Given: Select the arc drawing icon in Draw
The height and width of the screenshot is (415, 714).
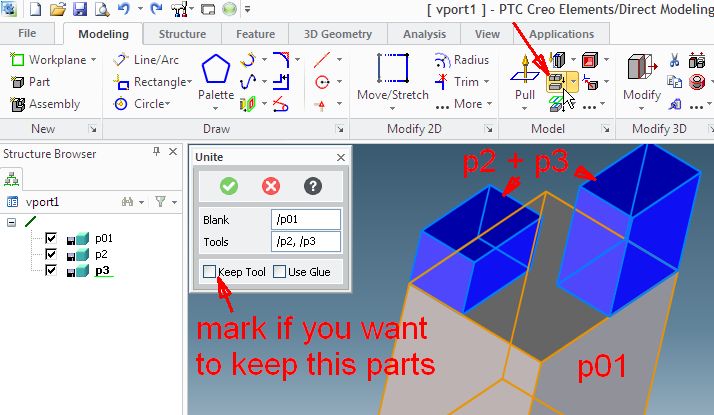Looking at the screenshot, I should (248, 59).
